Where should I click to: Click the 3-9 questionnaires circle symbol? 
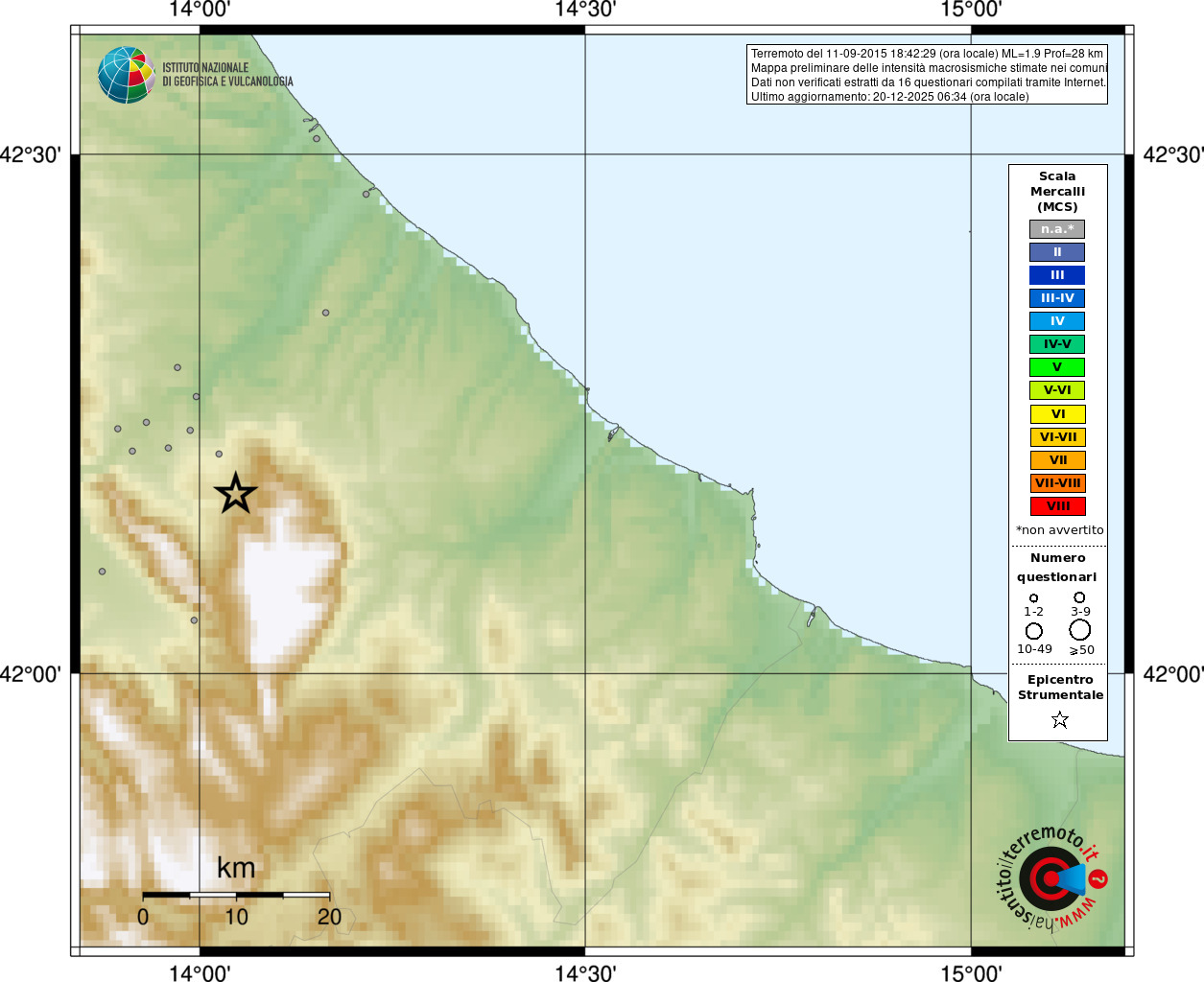click(x=1079, y=597)
